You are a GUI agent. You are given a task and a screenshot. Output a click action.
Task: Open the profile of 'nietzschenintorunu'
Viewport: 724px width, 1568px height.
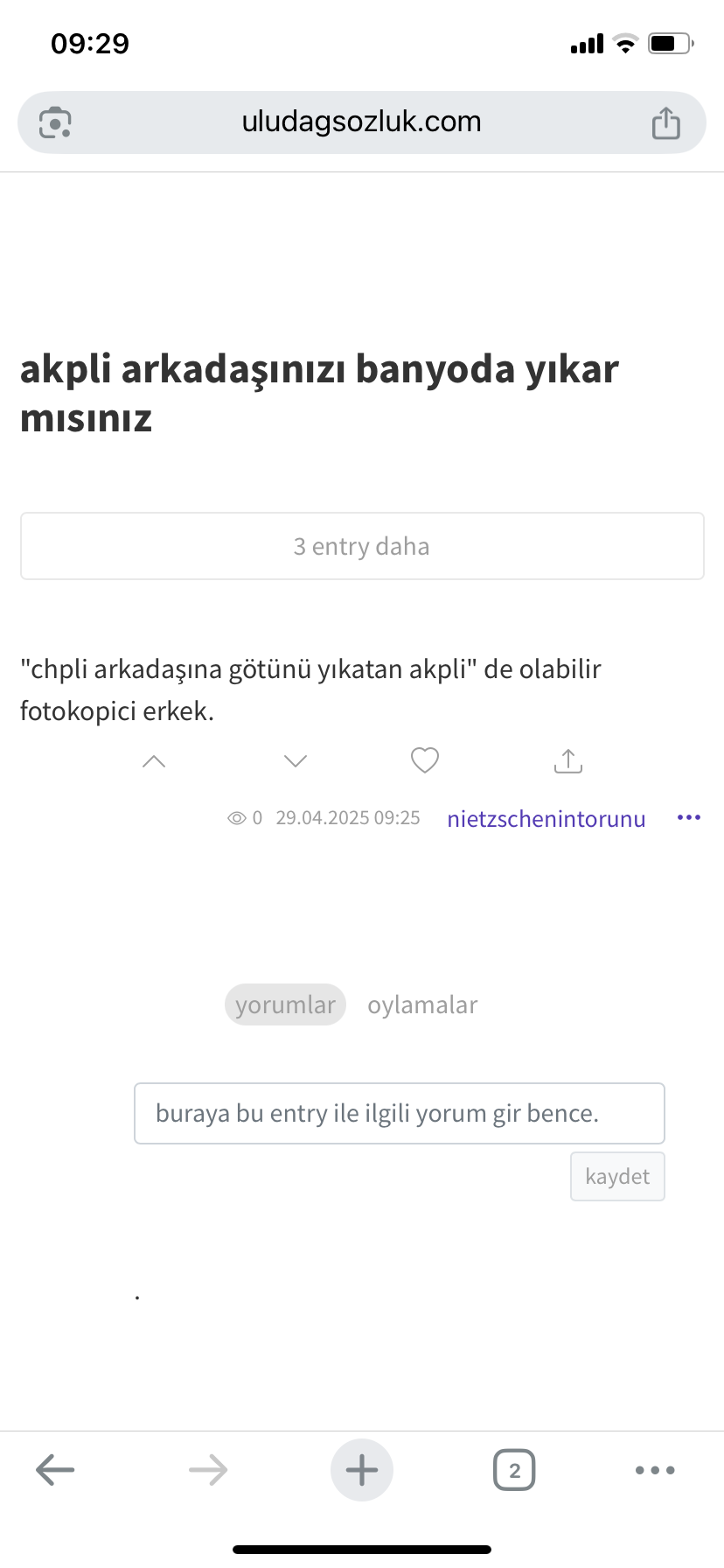[x=546, y=818]
